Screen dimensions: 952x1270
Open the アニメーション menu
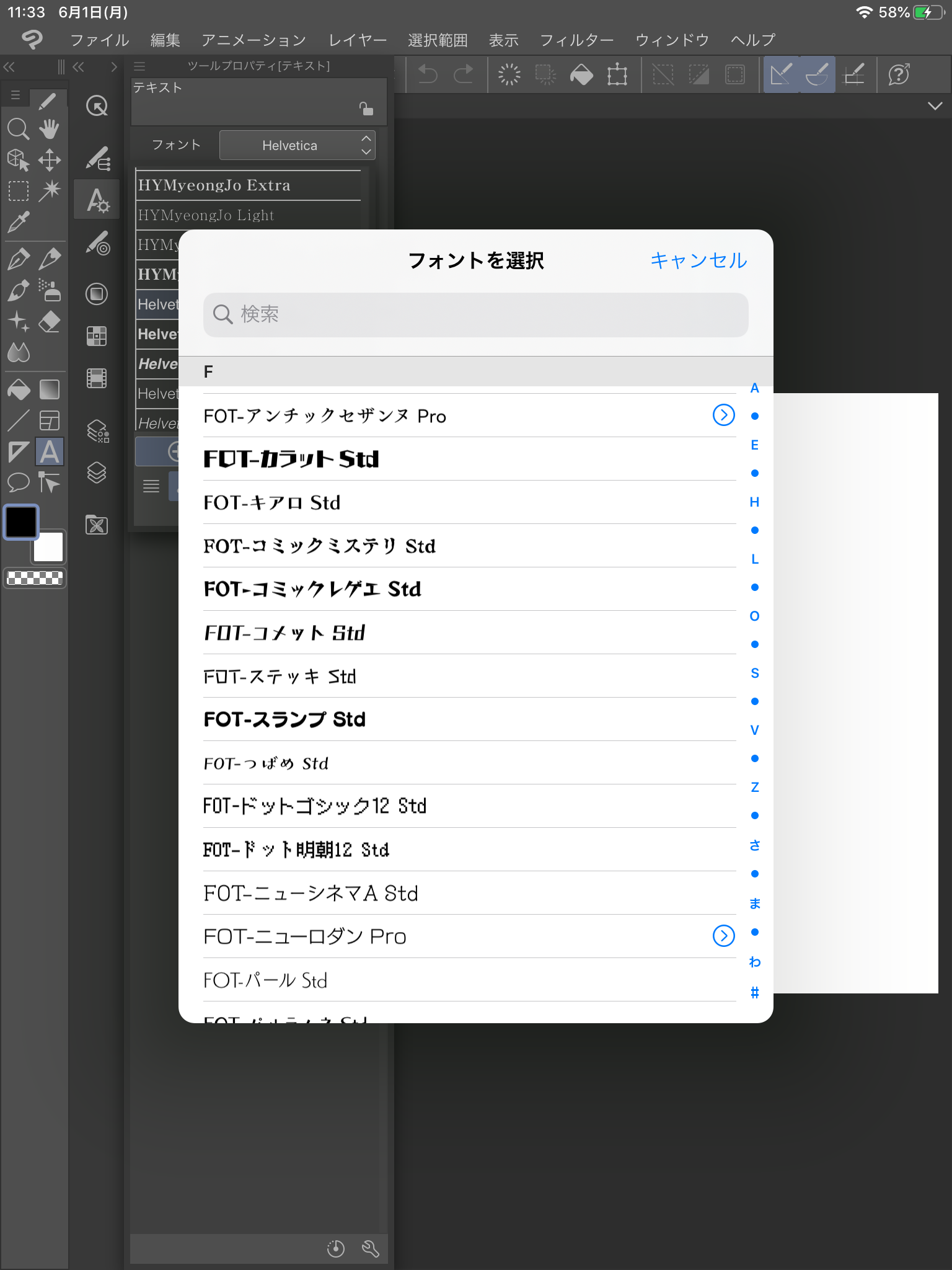pyautogui.click(x=254, y=40)
